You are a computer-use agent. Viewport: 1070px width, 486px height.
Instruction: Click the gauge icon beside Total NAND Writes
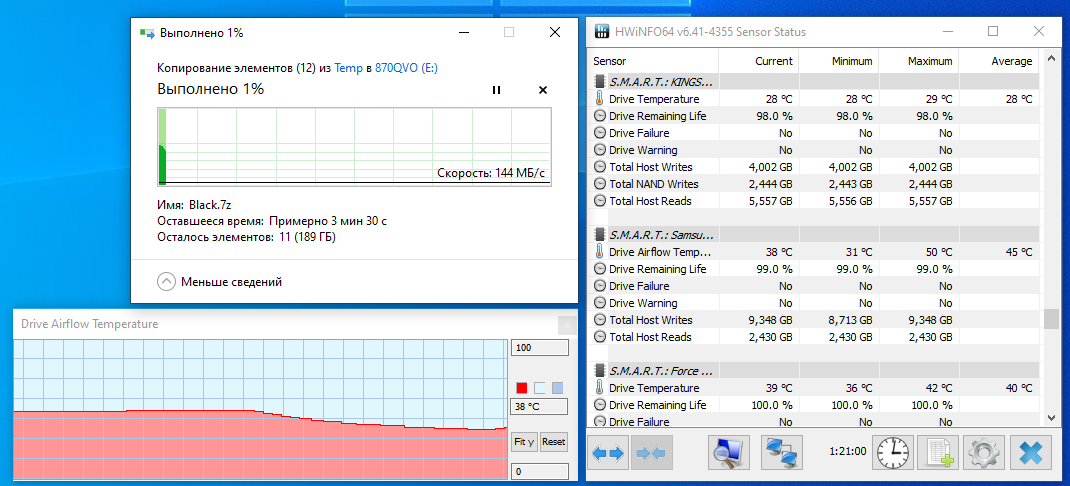tap(600, 184)
